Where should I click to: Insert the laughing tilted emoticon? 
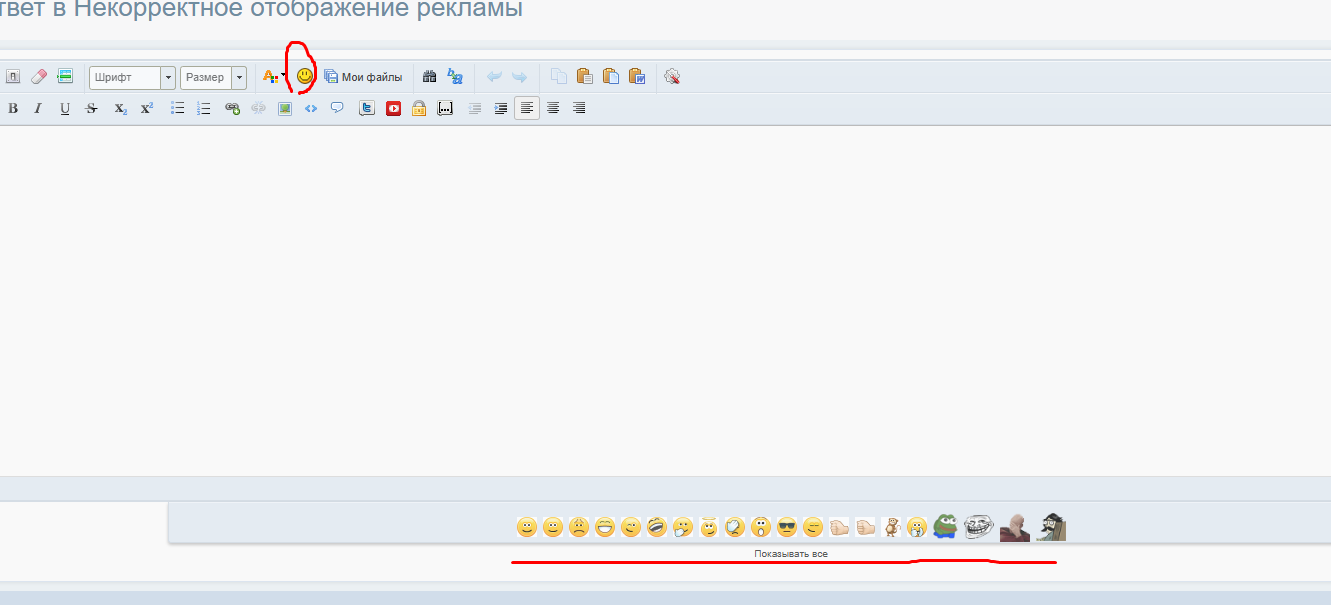(x=657, y=526)
